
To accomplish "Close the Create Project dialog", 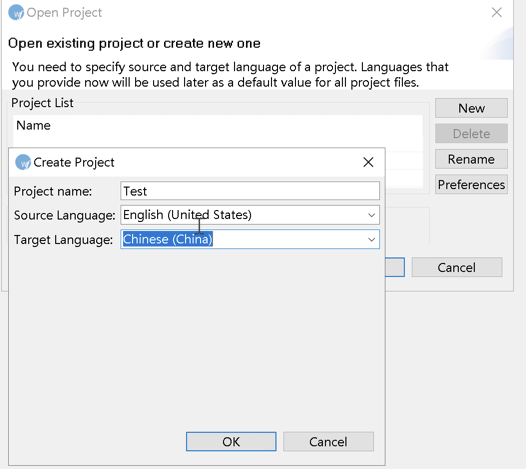I will 368,162.
